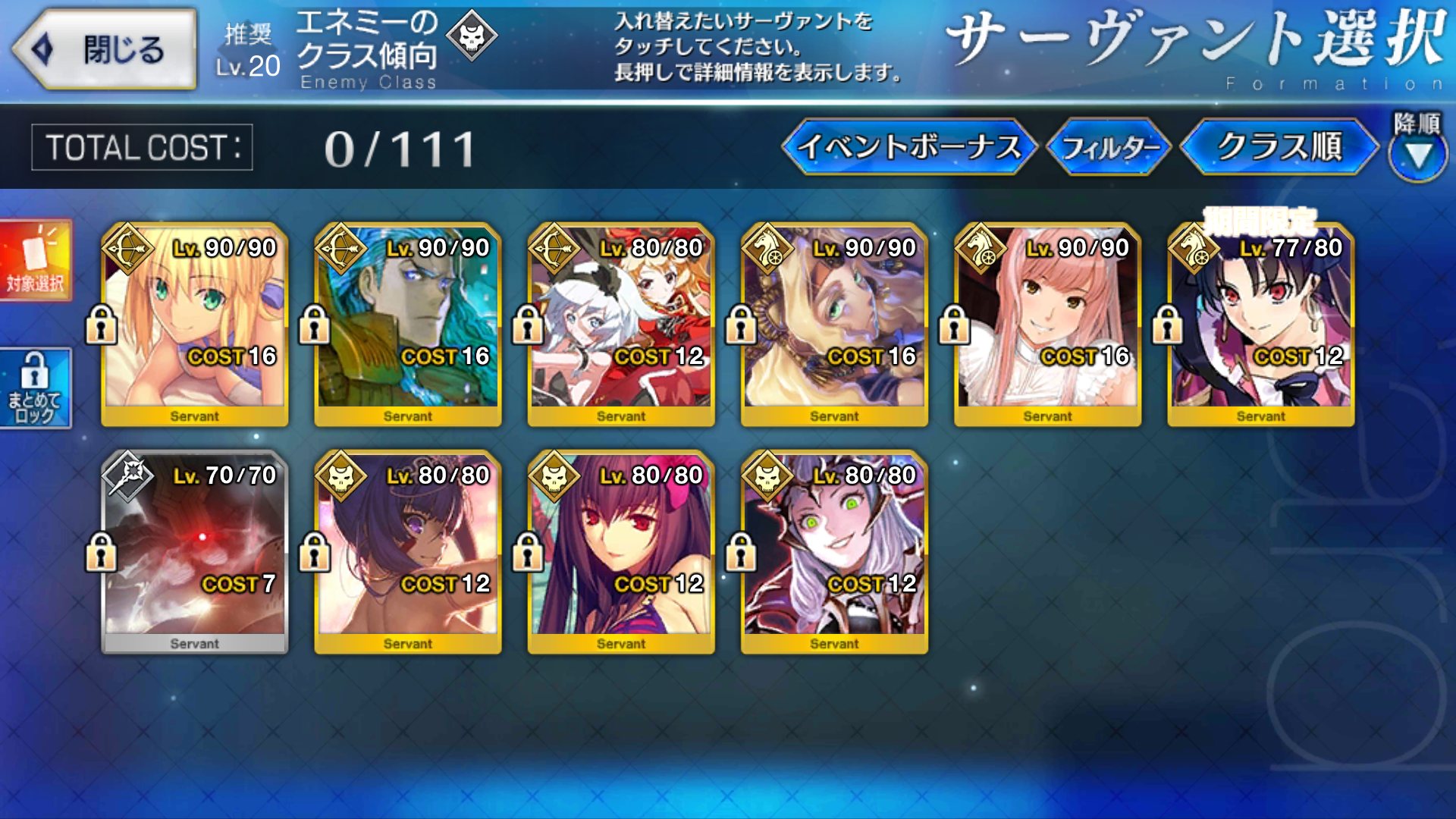Tap the Archer bow icon on Lv. 80/80 servant
The height and width of the screenshot is (819, 1456).
[554, 248]
